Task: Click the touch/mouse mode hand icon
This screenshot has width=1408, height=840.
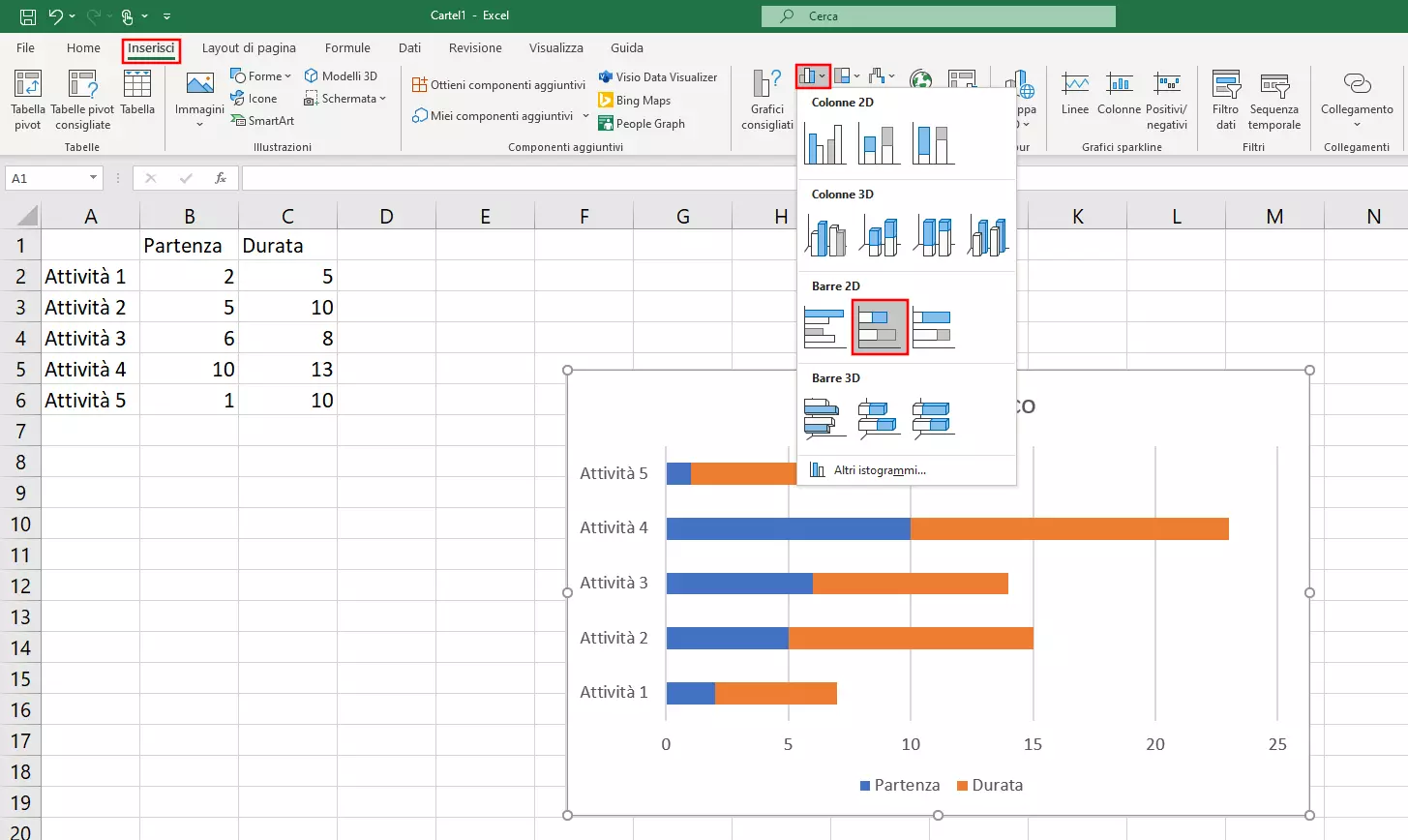Action: 127,15
